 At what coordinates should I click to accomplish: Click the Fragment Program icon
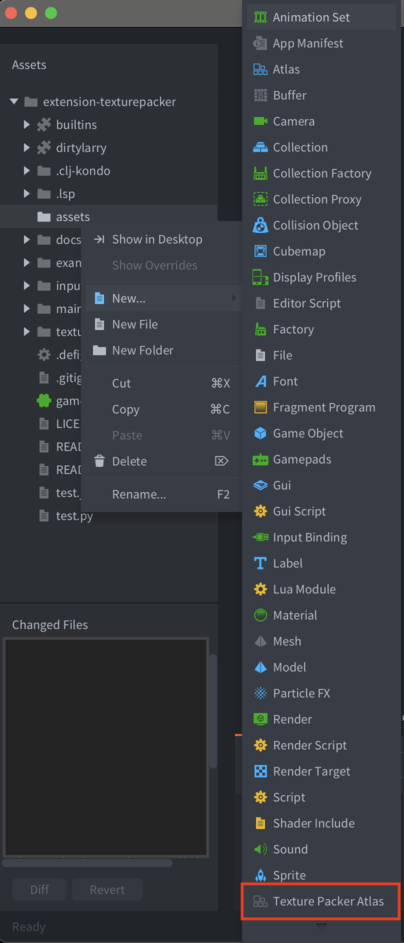pos(260,407)
